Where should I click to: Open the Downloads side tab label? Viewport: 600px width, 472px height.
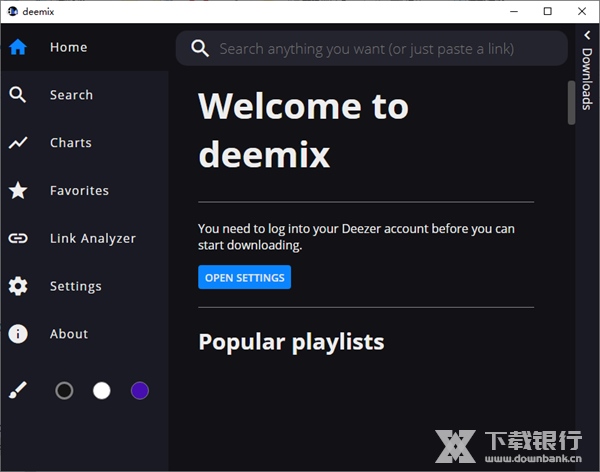coord(587,80)
